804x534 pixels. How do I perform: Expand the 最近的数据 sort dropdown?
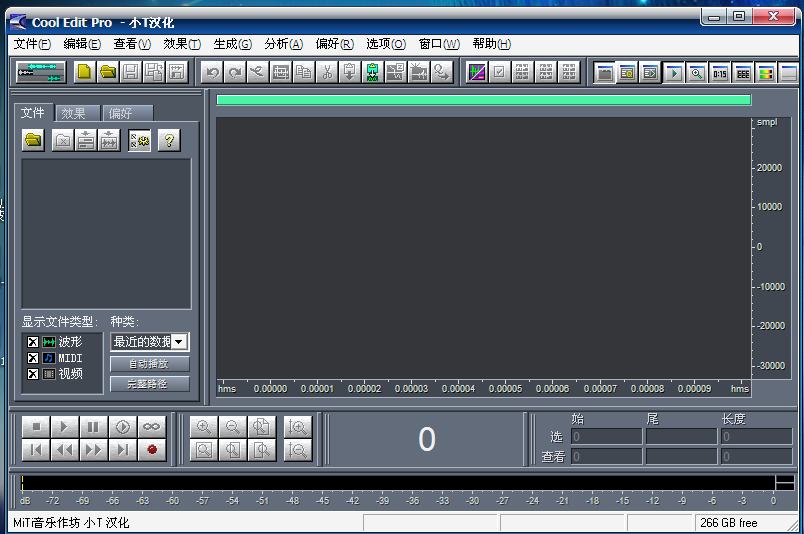tap(179, 342)
